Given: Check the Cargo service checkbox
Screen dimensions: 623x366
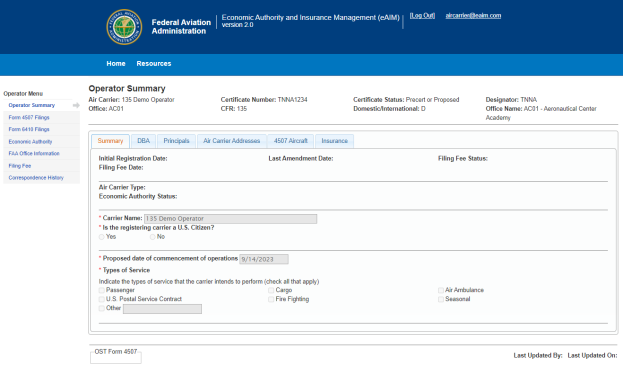Looking at the screenshot, I should pos(271,290).
